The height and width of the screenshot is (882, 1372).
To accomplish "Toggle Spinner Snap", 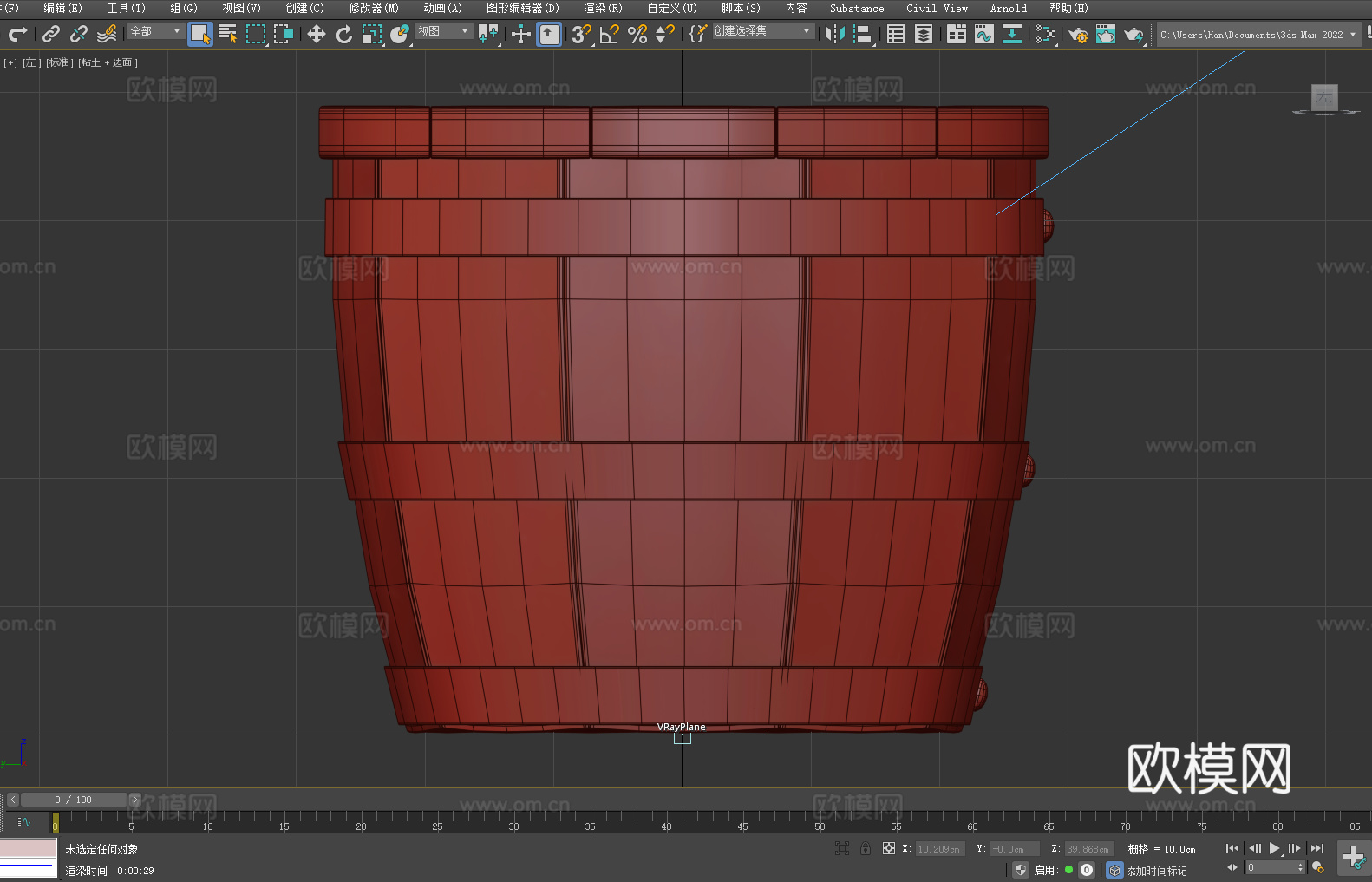I will click(x=665, y=34).
